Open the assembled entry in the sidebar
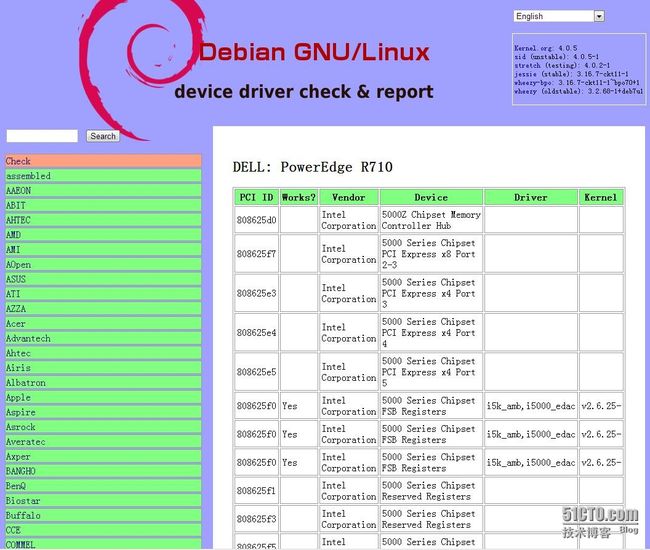This screenshot has width=650, height=550. [x=103, y=176]
